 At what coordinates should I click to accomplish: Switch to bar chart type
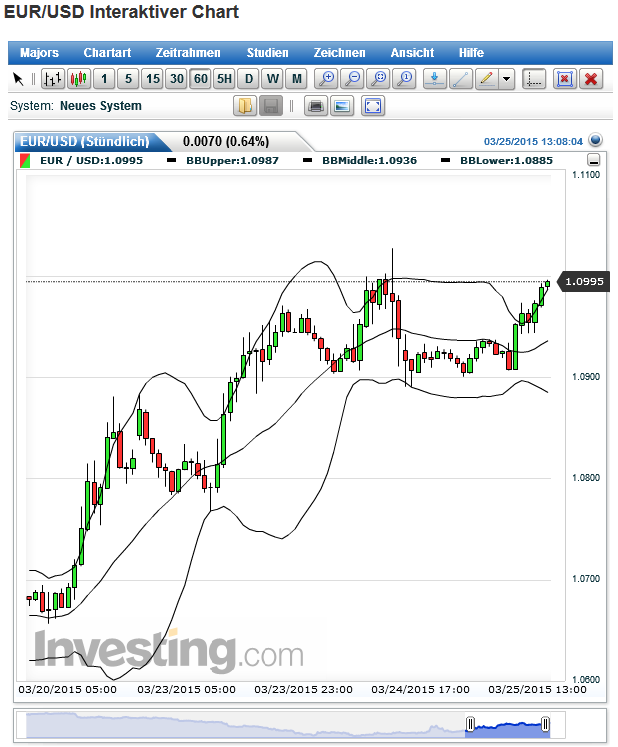point(53,79)
